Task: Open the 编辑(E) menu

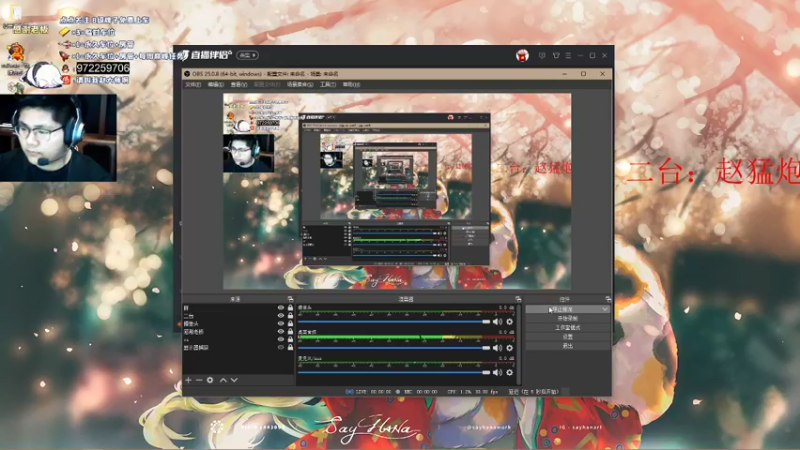Action: click(x=216, y=85)
